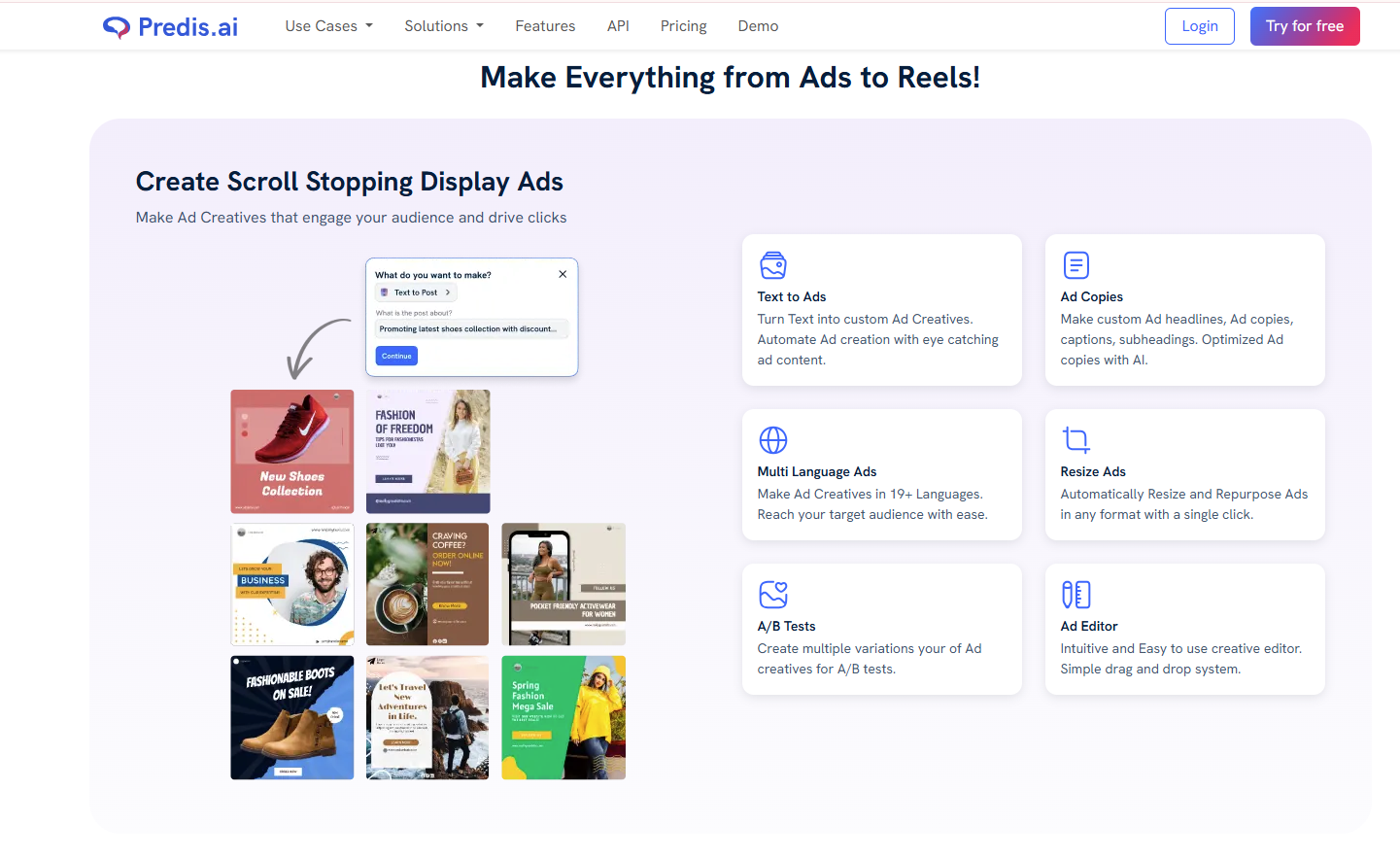Image resolution: width=1400 pixels, height=860 pixels.
Task: Click 'Turn Text into custom Ad Creatives' description
Action: (878, 339)
